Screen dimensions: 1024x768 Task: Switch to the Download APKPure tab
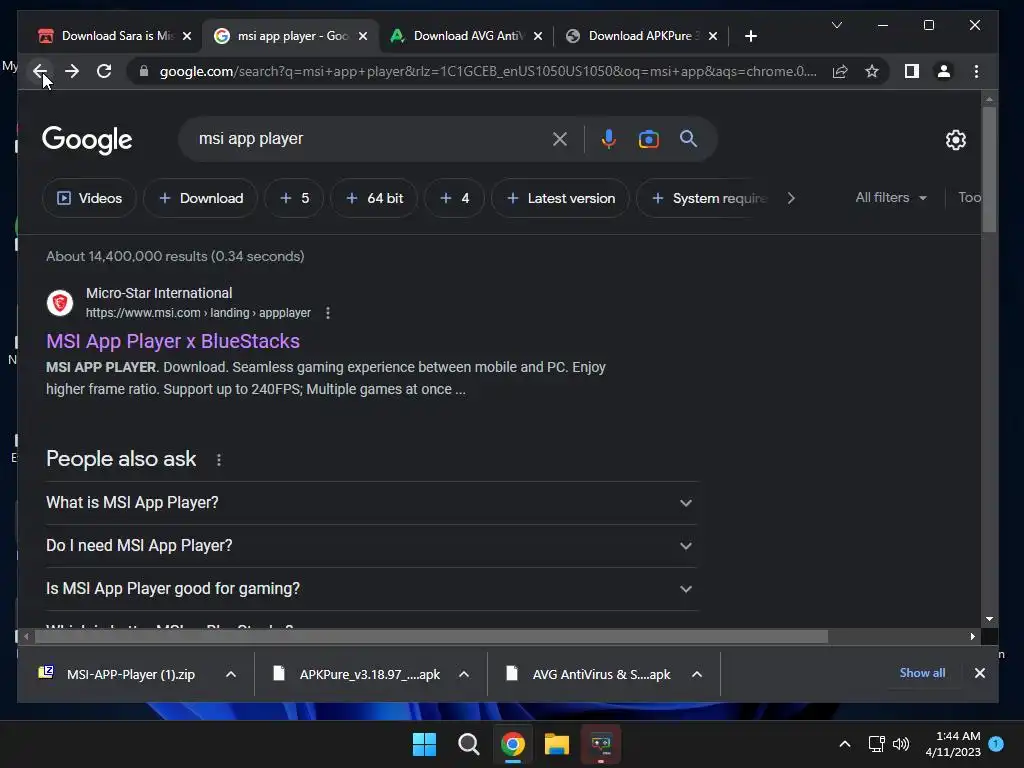(x=643, y=36)
